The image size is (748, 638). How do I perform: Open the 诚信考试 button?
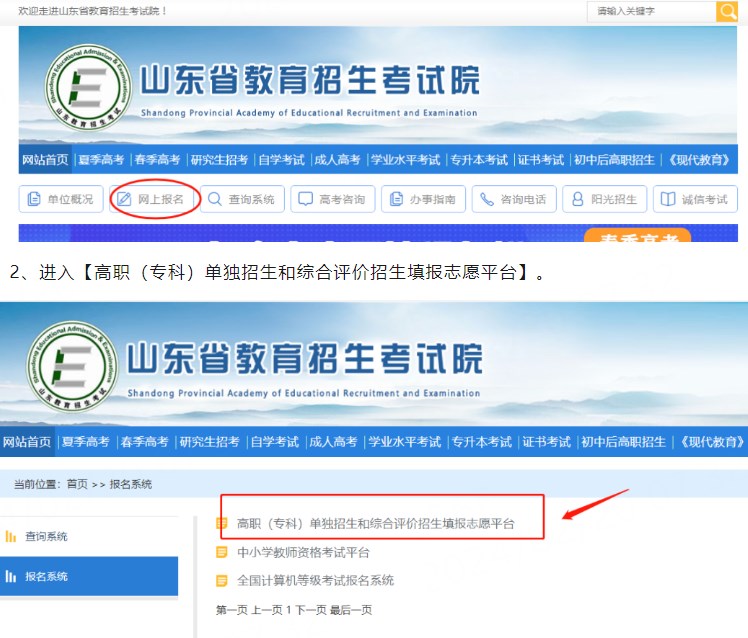click(x=696, y=199)
